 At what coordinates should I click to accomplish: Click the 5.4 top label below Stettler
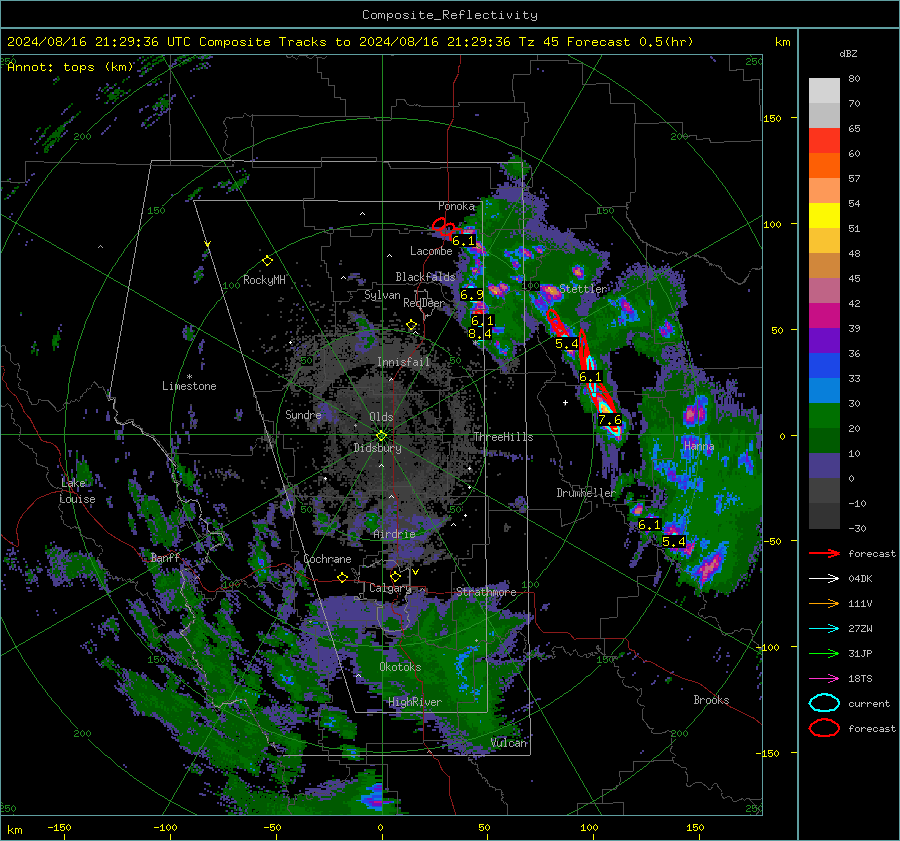[567, 343]
